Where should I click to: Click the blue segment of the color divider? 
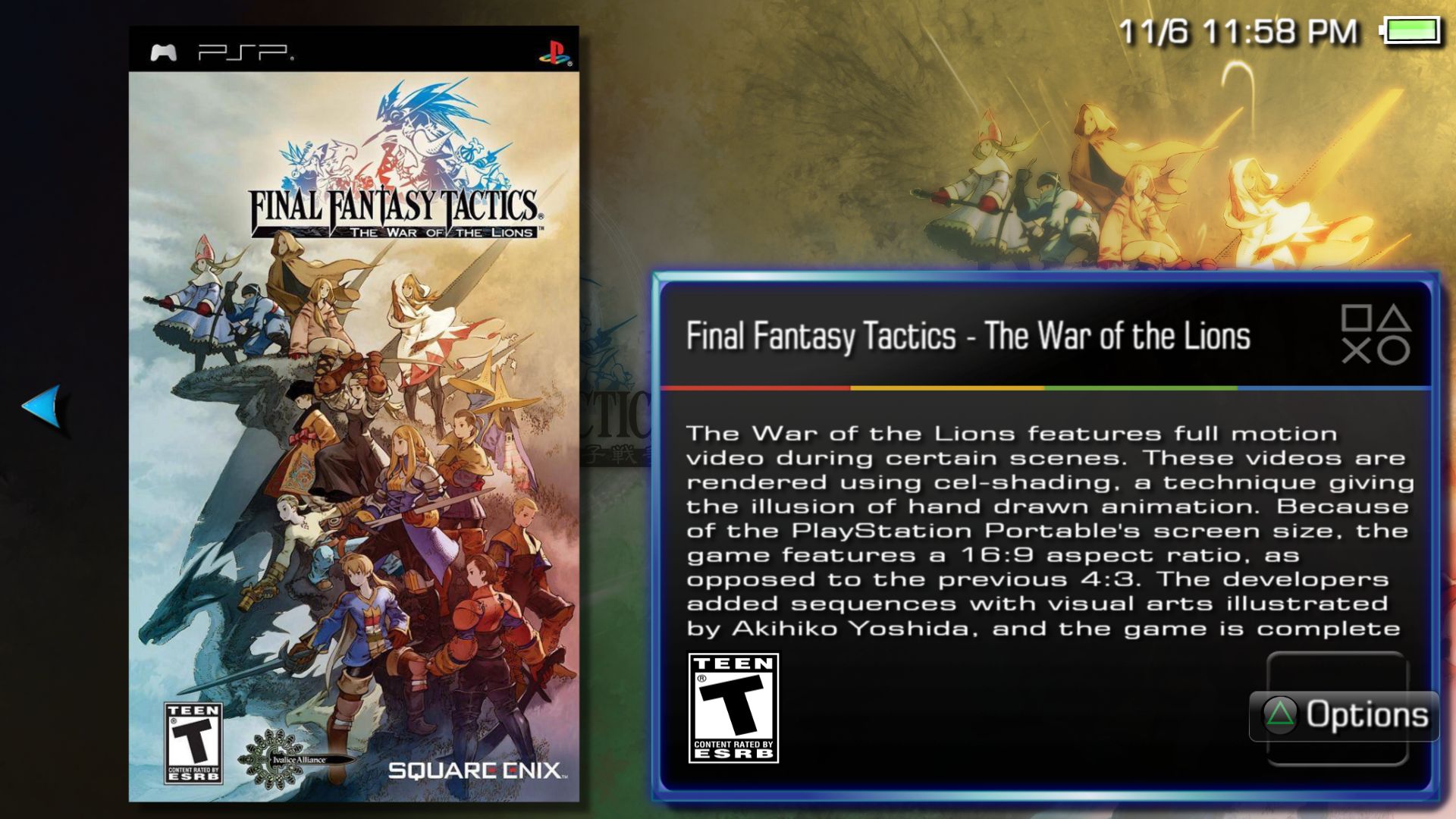click(1334, 388)
